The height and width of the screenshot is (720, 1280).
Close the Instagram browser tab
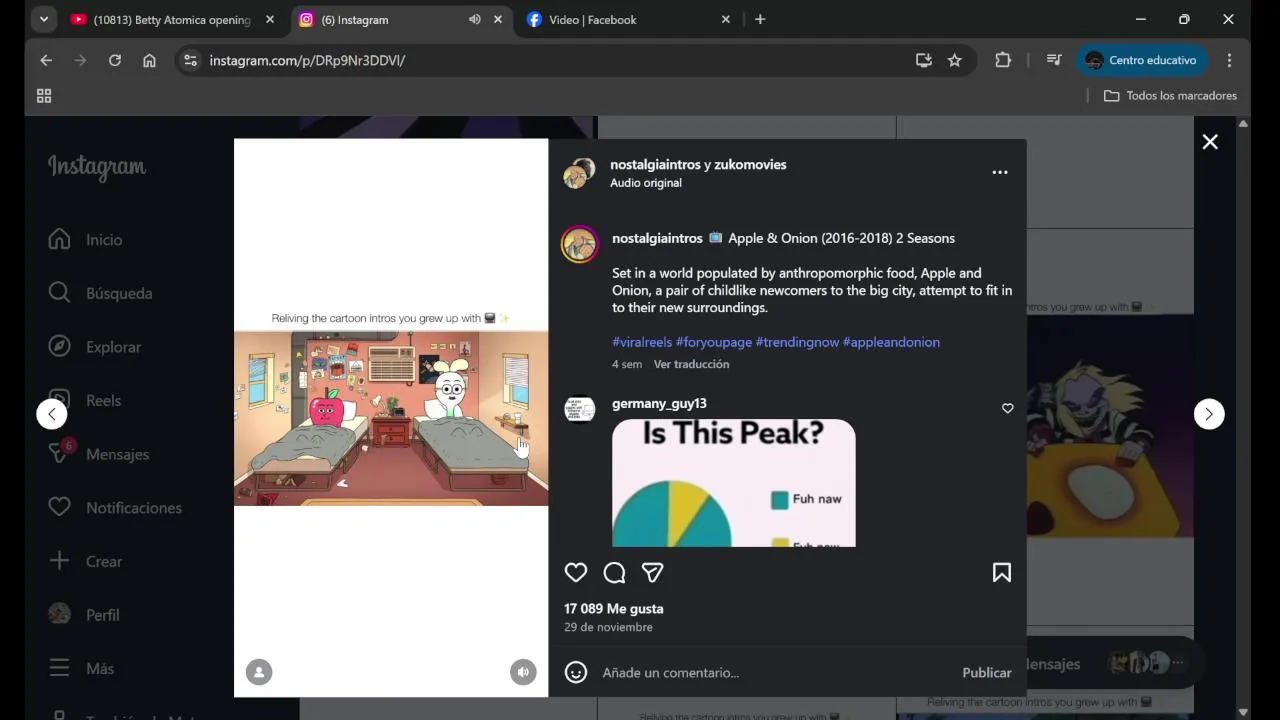coord(498,19)
